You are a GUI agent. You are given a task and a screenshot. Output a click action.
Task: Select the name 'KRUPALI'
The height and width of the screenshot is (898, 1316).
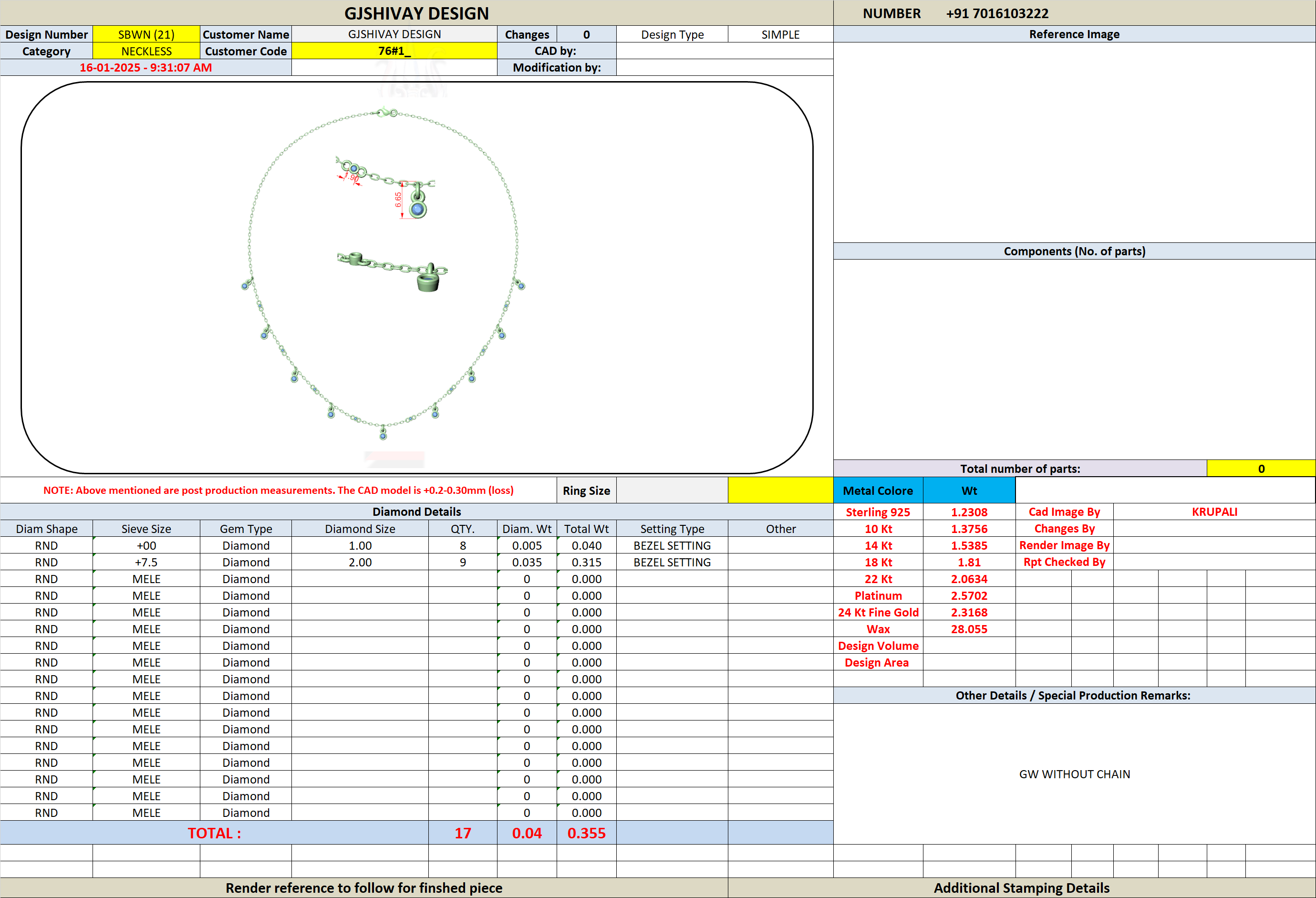point(1214,512)
